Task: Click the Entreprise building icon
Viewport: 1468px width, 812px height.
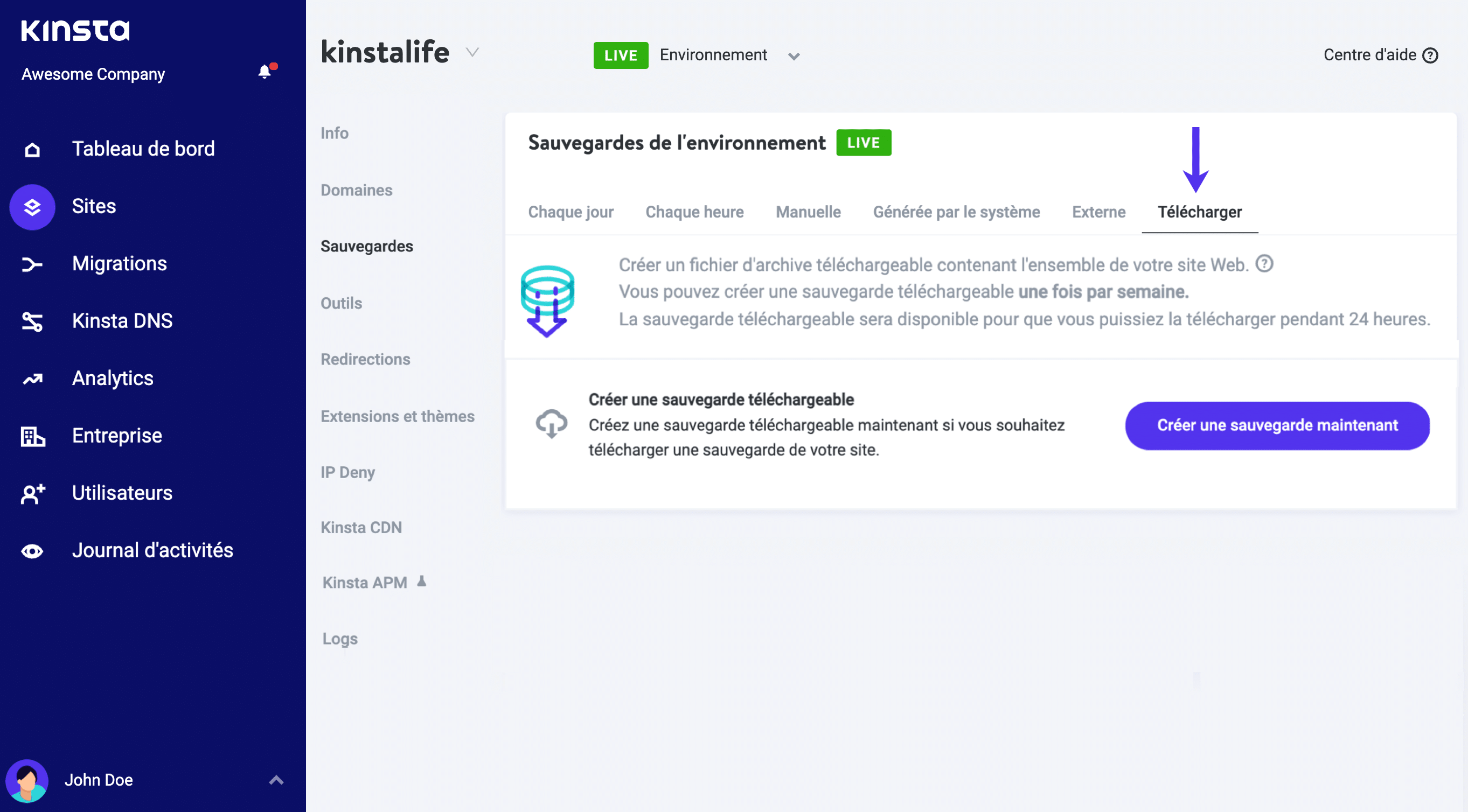Action: click(32, 436)
